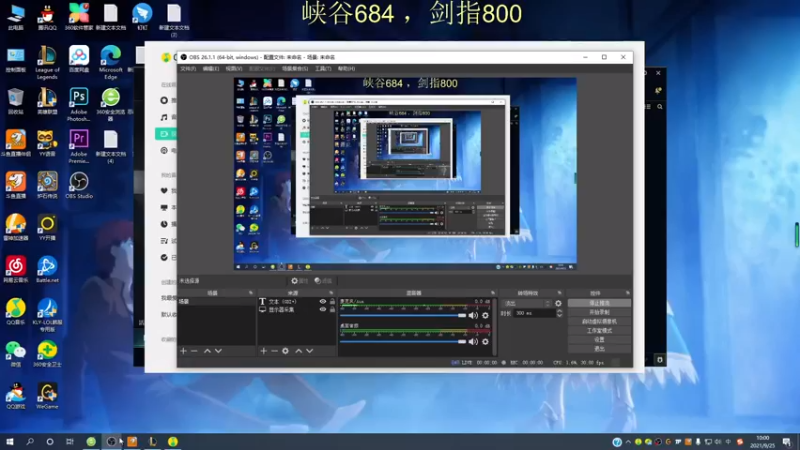The image size is (800, 450).
Task: Pop out the scenes dock panel icon
Action: click(x=251, y=293)
